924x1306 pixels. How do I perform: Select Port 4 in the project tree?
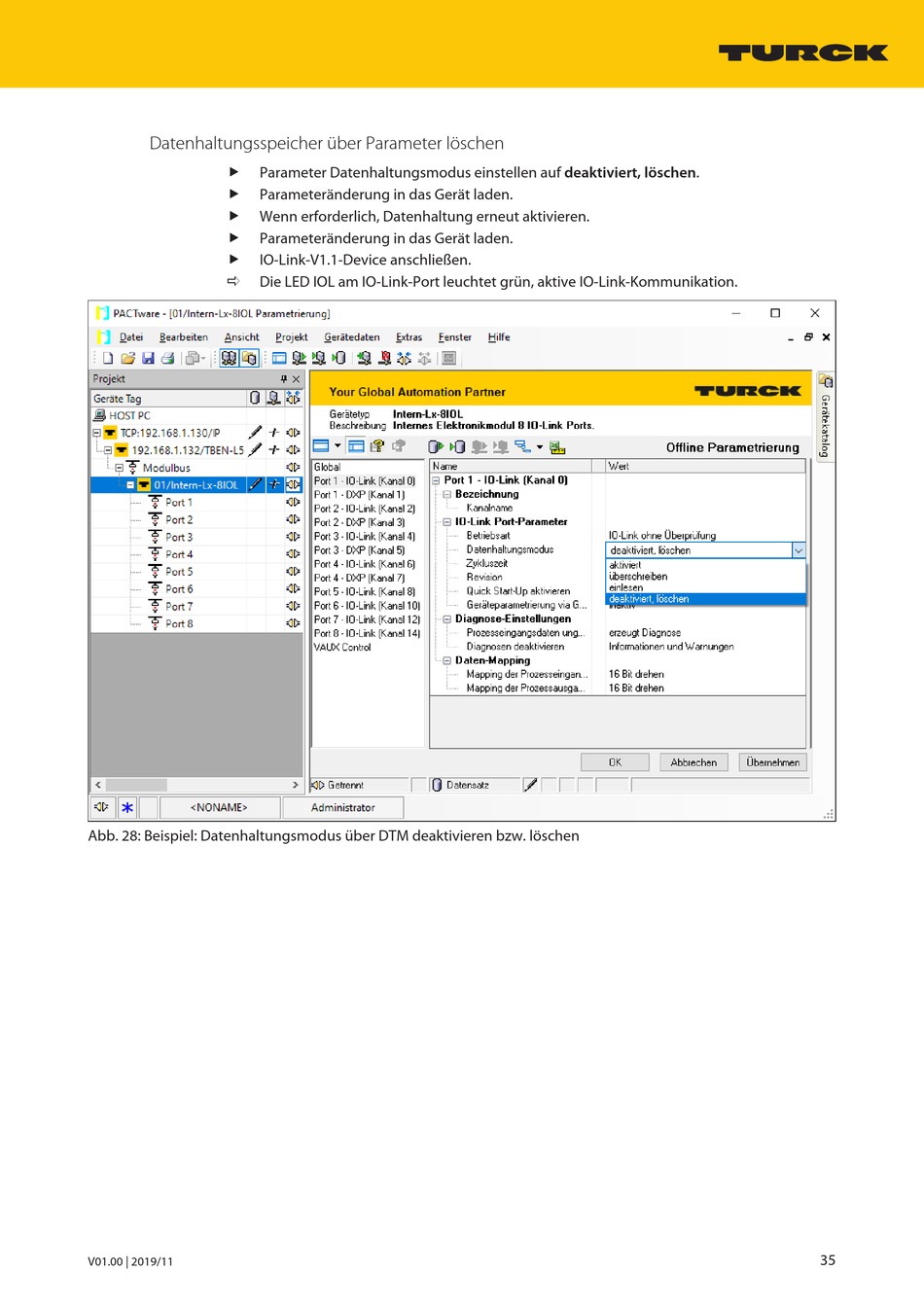coord(179,554)
